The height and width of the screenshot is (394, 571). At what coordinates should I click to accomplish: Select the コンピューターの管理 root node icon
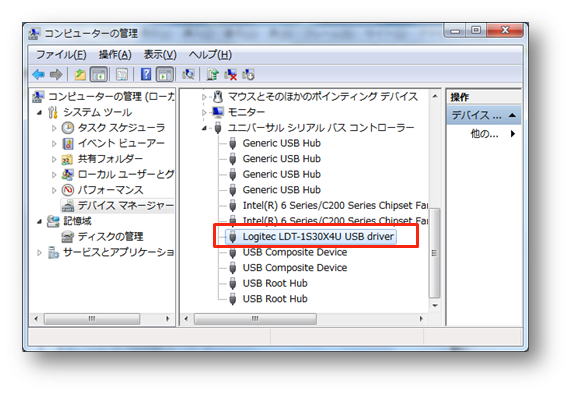click(38, 96)
